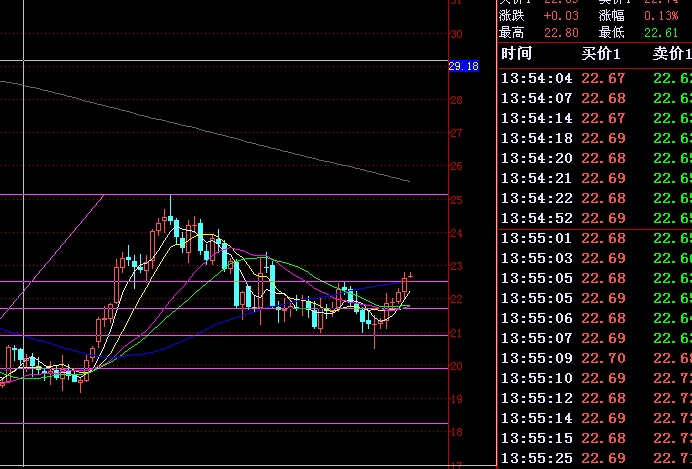Click the 19 price axis label
Screen dimensions: 692x469
pyautogui.click(x=456, y=399)
